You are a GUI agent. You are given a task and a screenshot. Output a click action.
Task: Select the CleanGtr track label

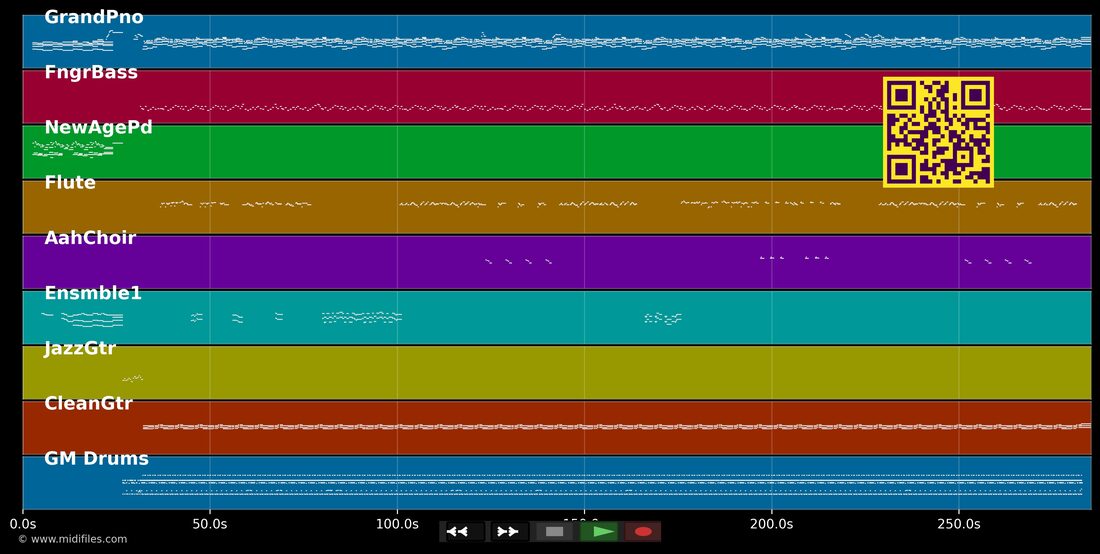pyautogui.click(x=88, y=403)
